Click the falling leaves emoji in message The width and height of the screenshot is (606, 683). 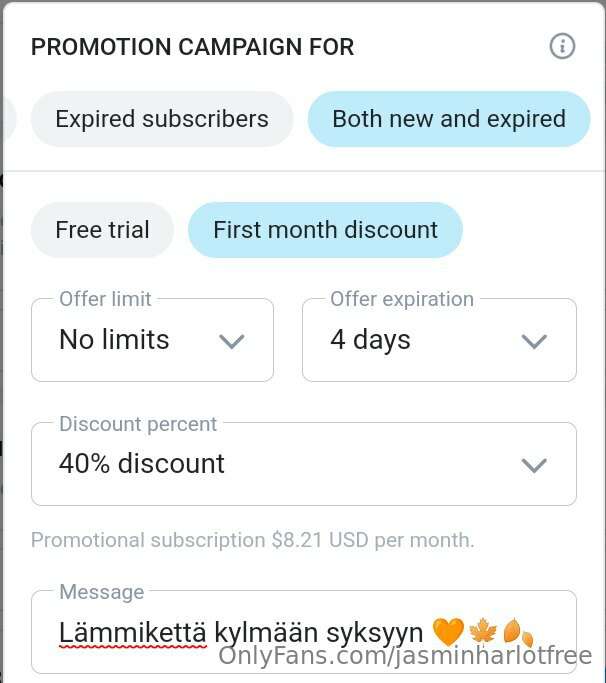pos(518,632)
